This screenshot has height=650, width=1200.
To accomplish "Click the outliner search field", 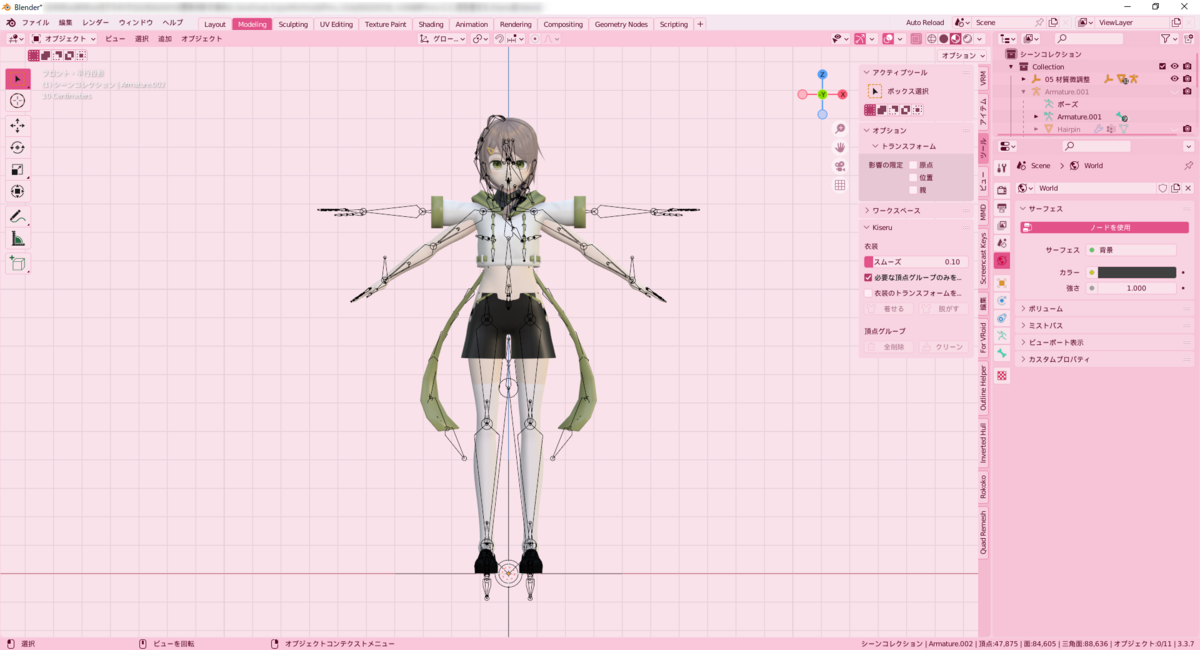I will coord(1089,39).
